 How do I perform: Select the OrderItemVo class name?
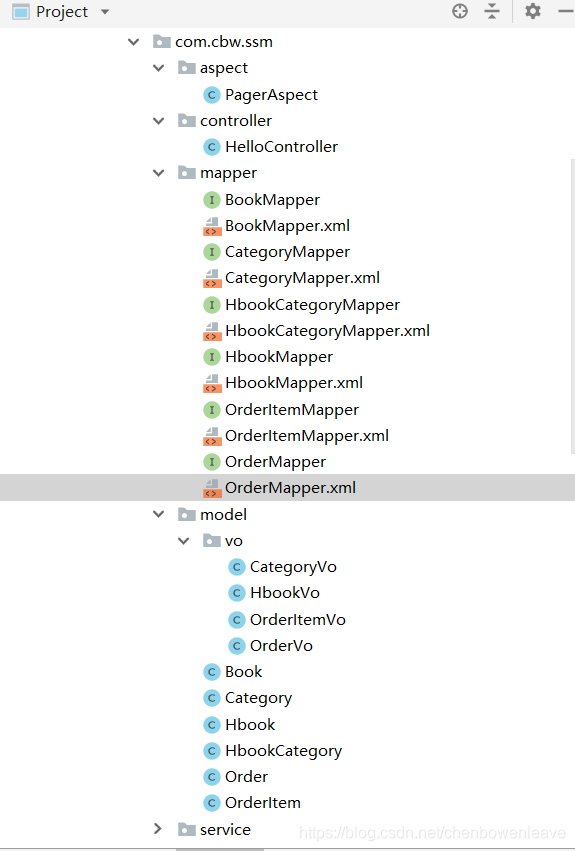click(x=298, y=619)
